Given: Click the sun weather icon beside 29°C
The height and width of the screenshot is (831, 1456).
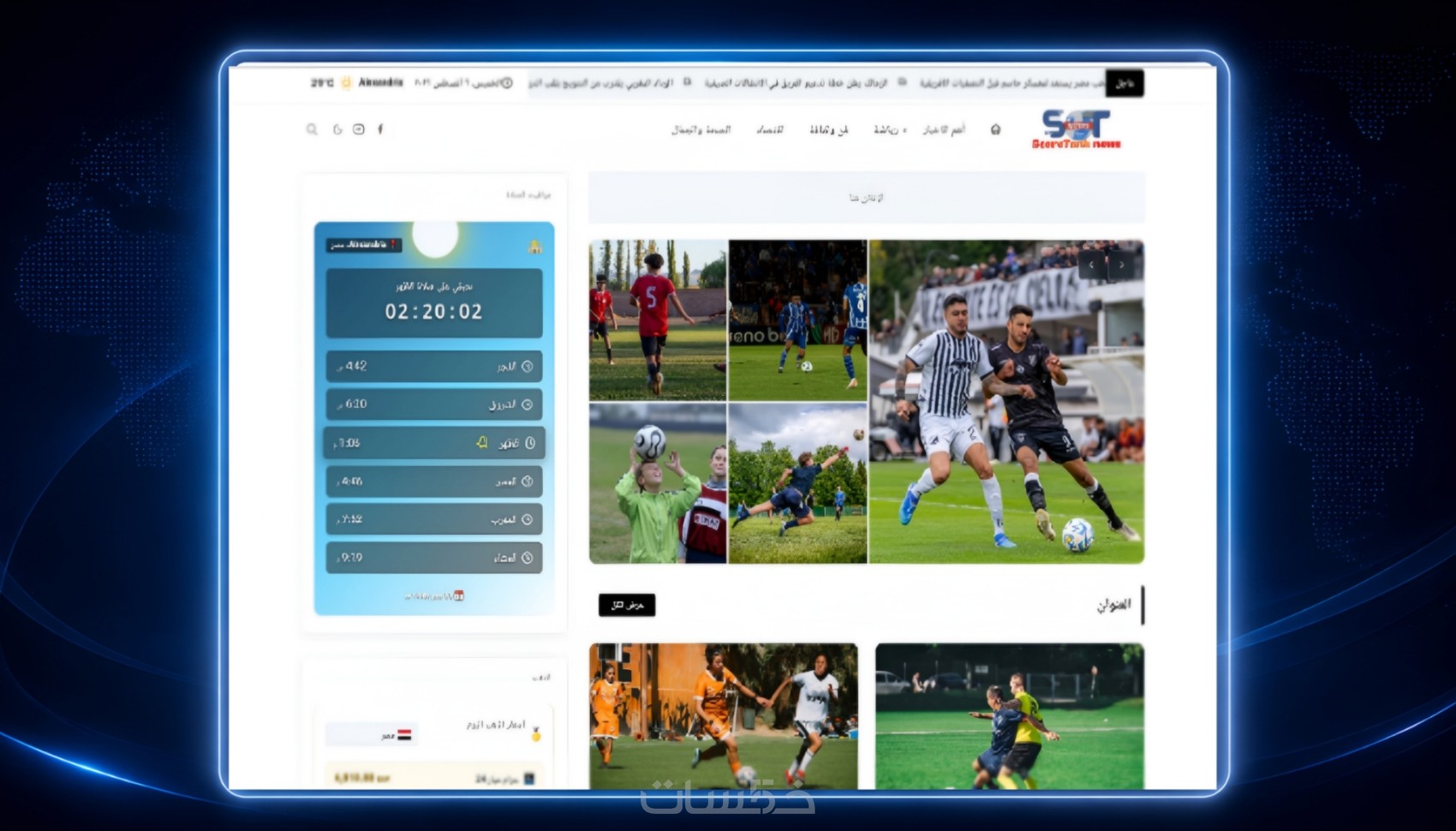Looking at the screenshot, I should point(346,83).
